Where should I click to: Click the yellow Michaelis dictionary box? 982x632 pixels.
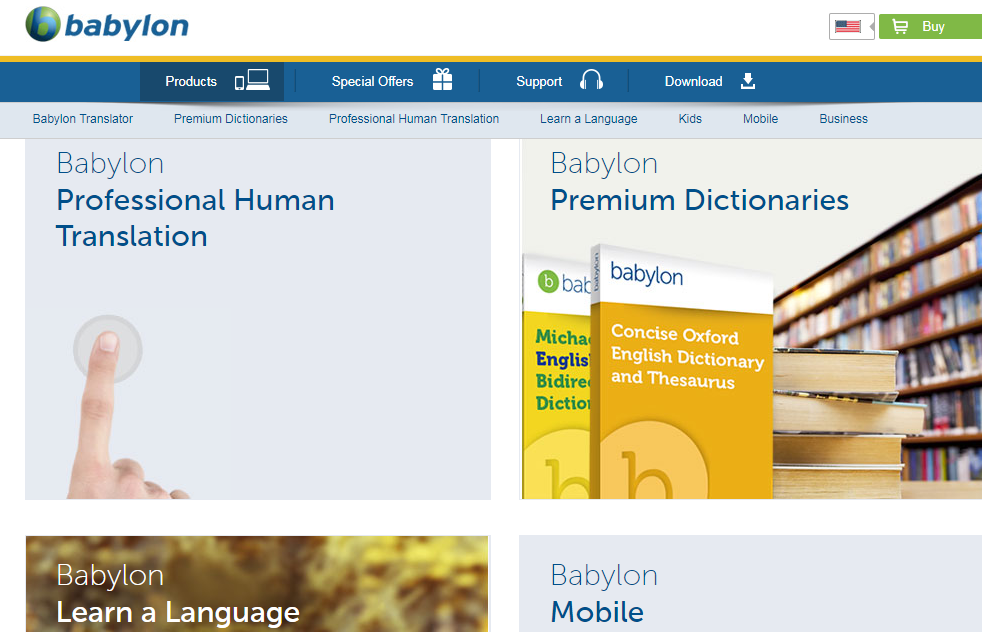point(556,377)
